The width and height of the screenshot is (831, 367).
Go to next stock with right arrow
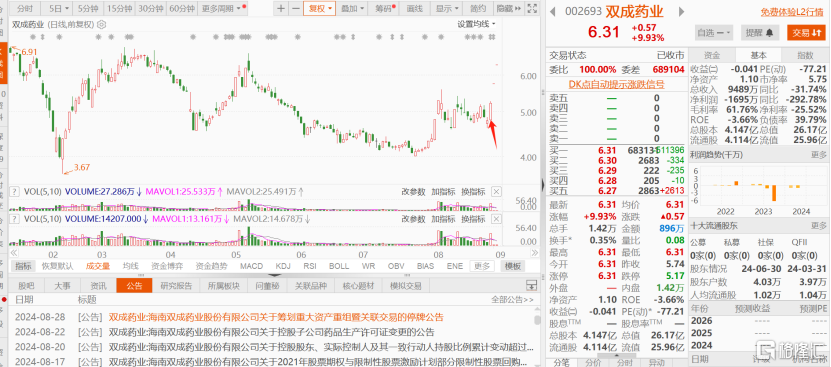(x=682, y=12)
